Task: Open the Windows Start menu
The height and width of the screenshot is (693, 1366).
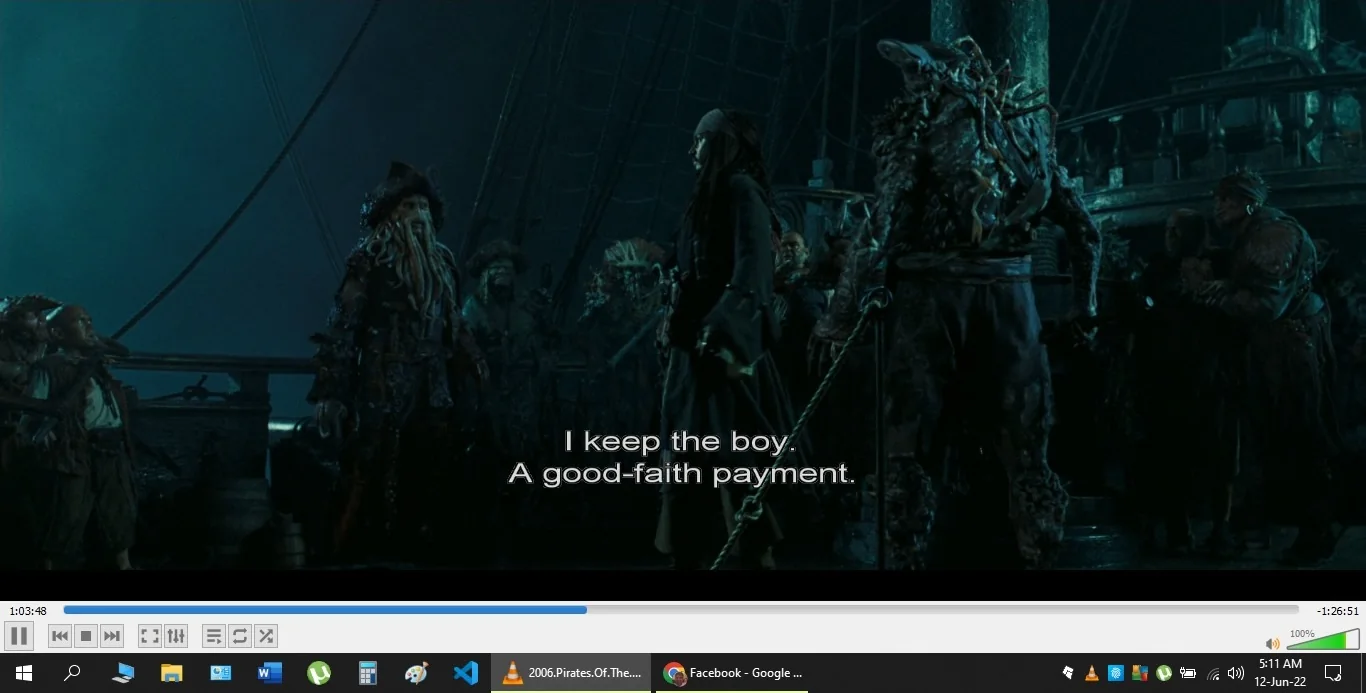Action: click(x=23, y=673)
